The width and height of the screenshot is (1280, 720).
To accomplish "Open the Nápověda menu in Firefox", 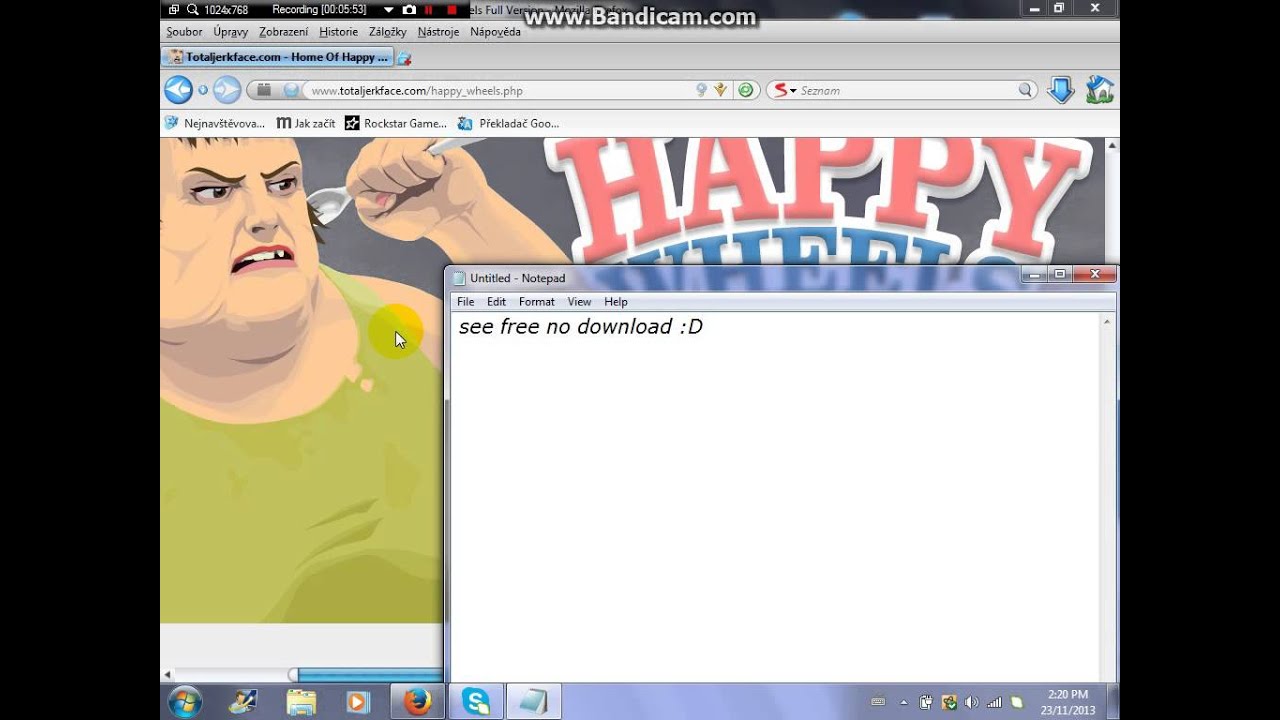I will [496, 32].
